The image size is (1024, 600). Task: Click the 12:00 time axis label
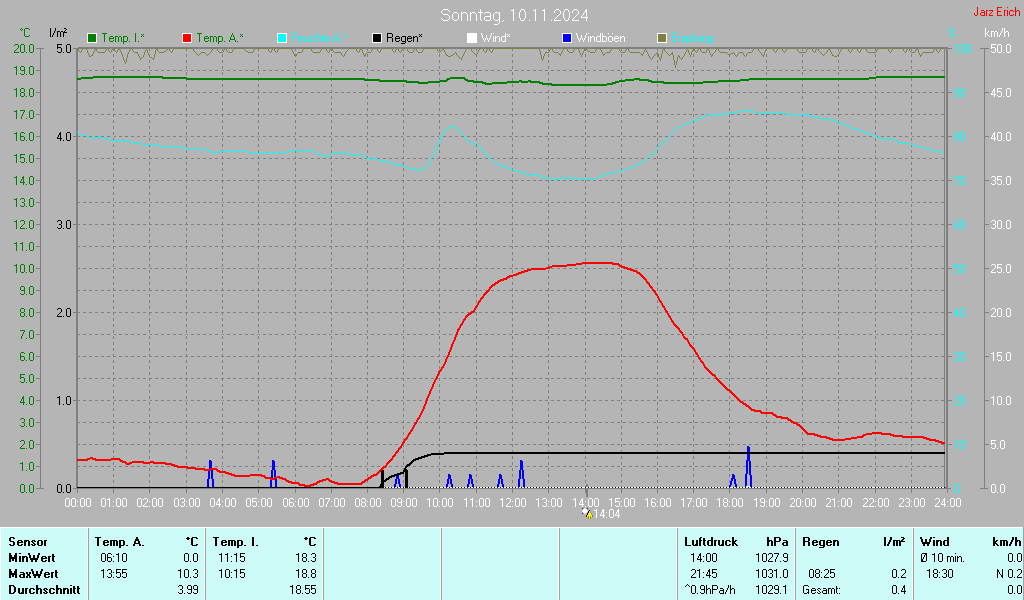513,502
